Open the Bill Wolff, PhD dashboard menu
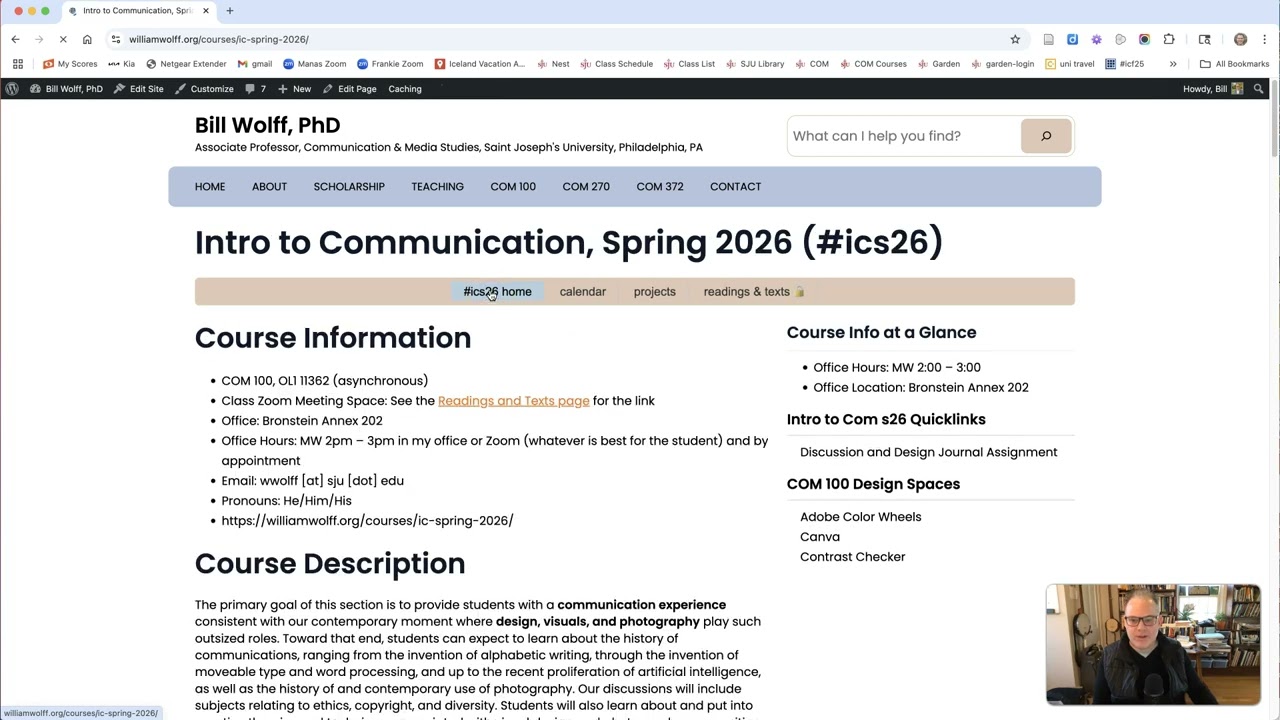This screenshot has height=720, width=1280. [66, 89]
